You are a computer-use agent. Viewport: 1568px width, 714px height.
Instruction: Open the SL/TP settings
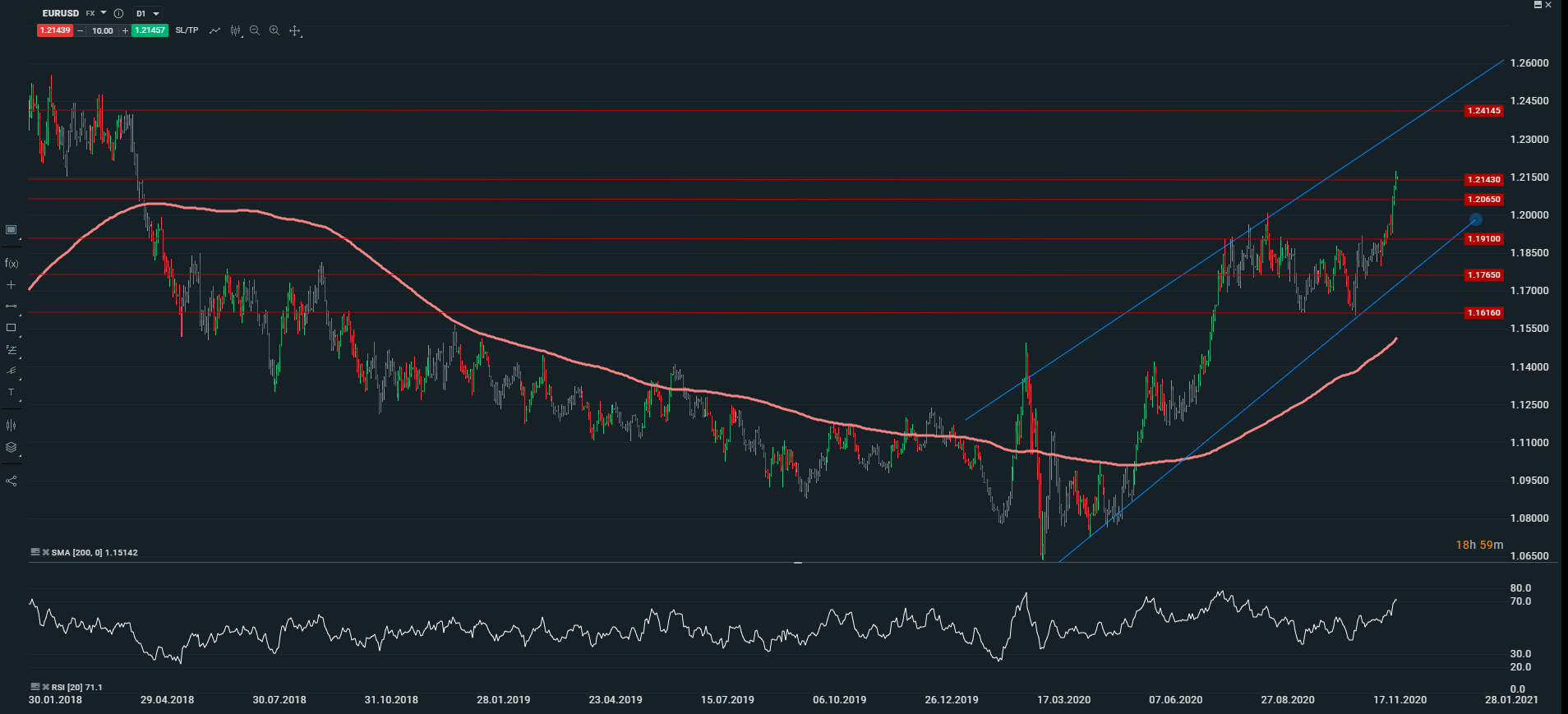click(187, 30)
